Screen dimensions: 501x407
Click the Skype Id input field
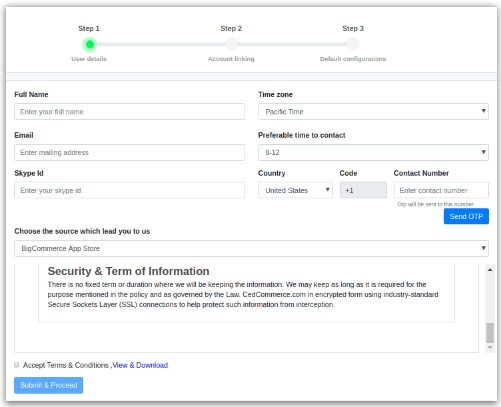[129, 190]
